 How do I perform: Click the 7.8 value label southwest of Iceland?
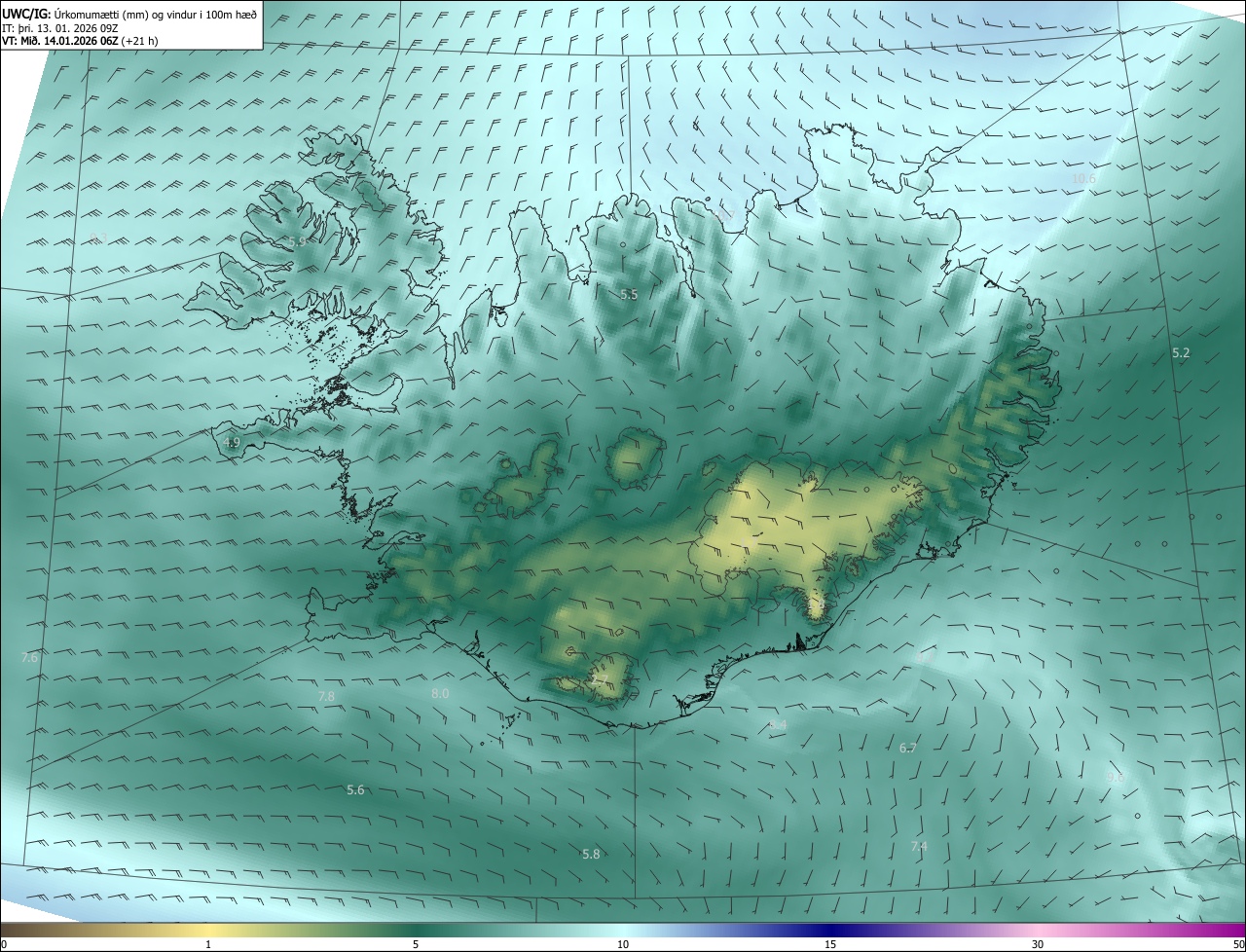click(326, 697)
